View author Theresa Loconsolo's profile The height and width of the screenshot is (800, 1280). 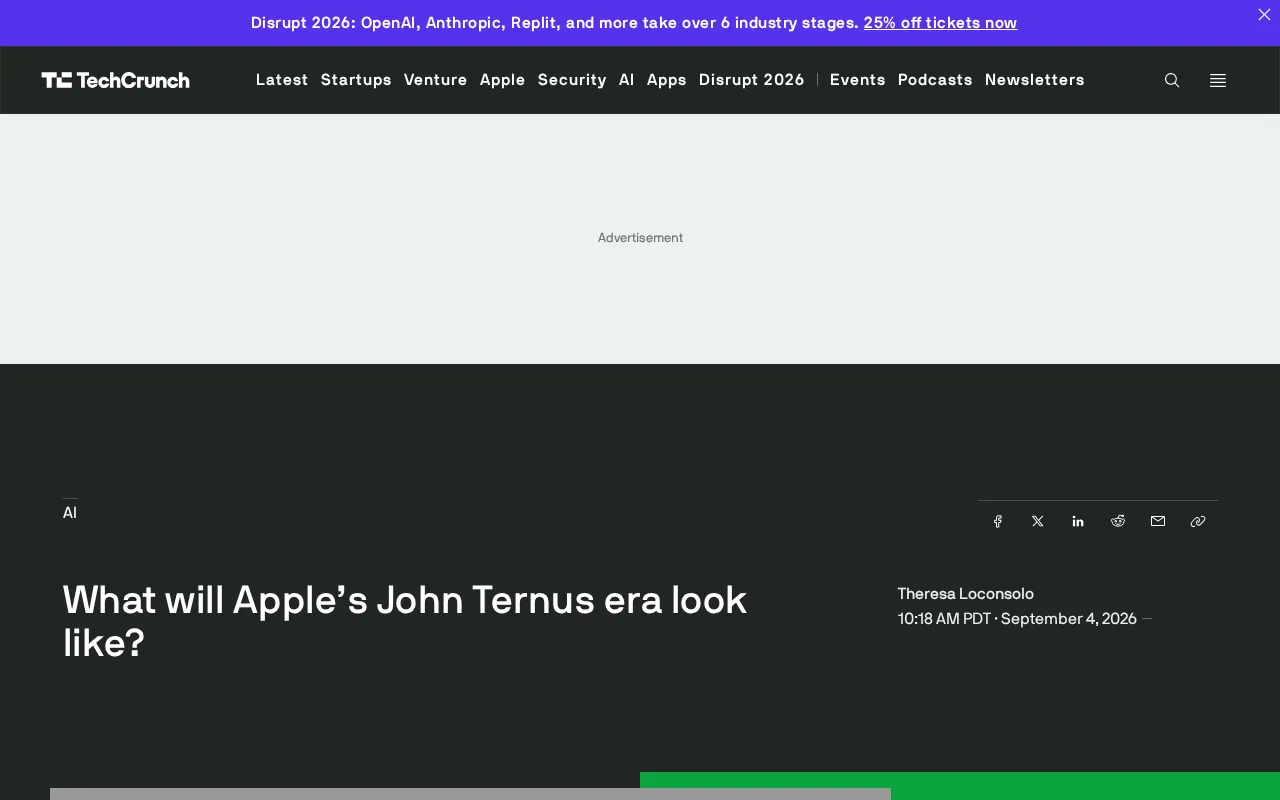(966, 594)
